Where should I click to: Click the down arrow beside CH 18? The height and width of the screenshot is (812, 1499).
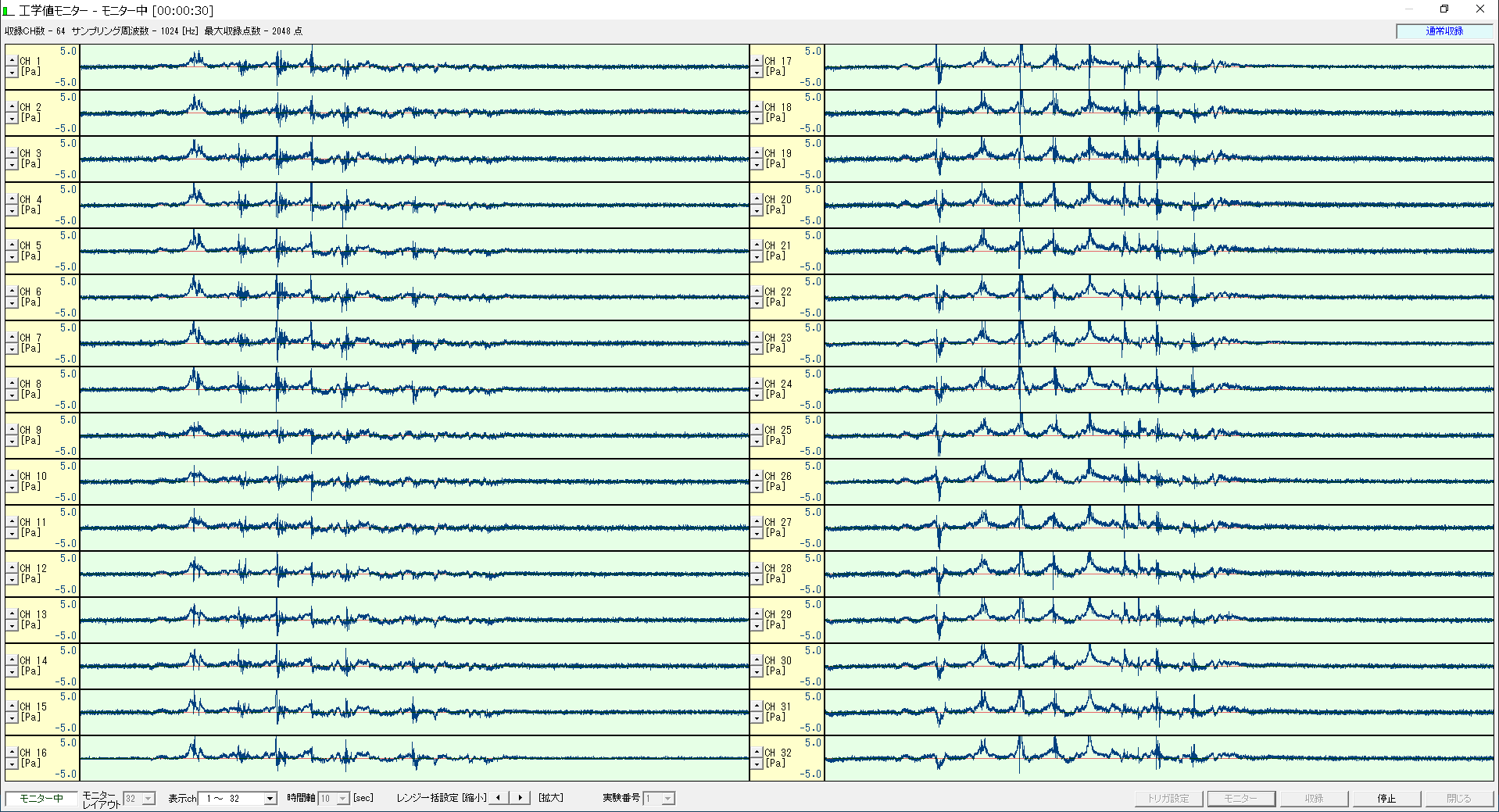757,118
